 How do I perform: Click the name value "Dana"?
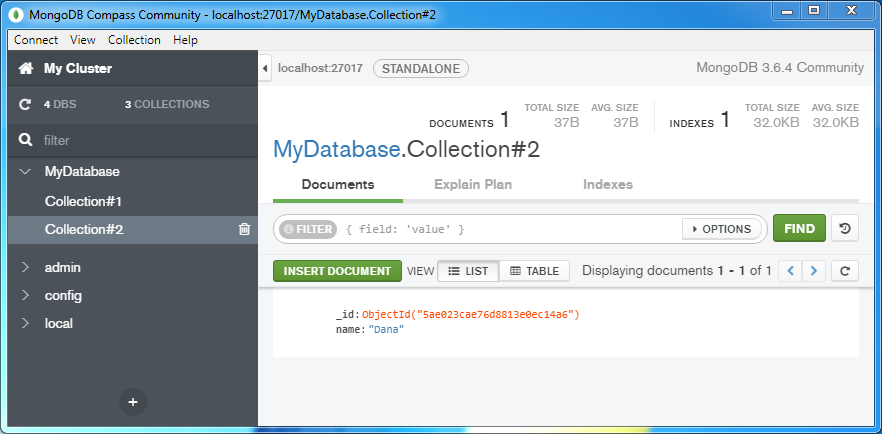coord(386,330)
